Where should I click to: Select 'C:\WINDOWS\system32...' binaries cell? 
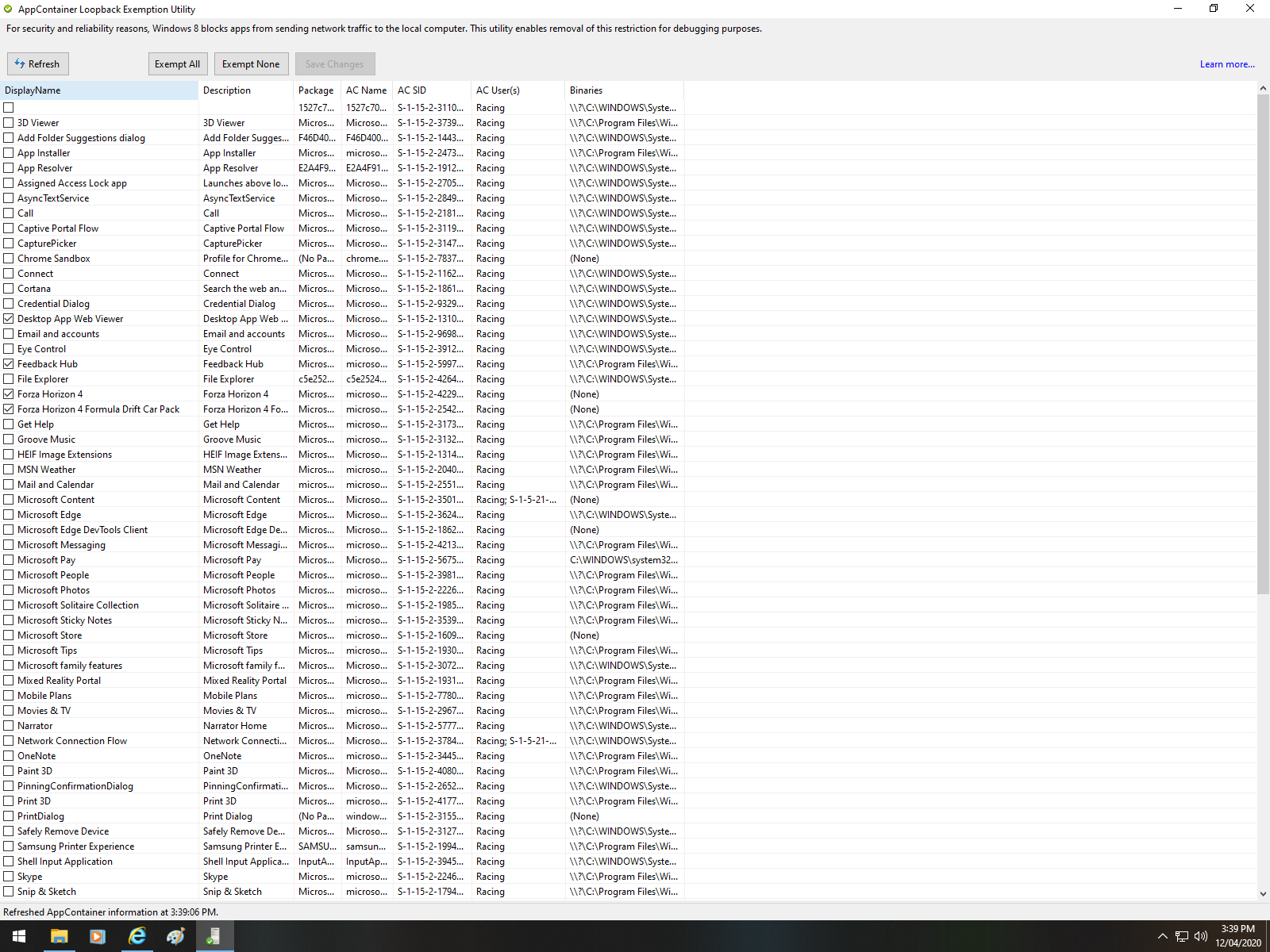coord(624,560)
